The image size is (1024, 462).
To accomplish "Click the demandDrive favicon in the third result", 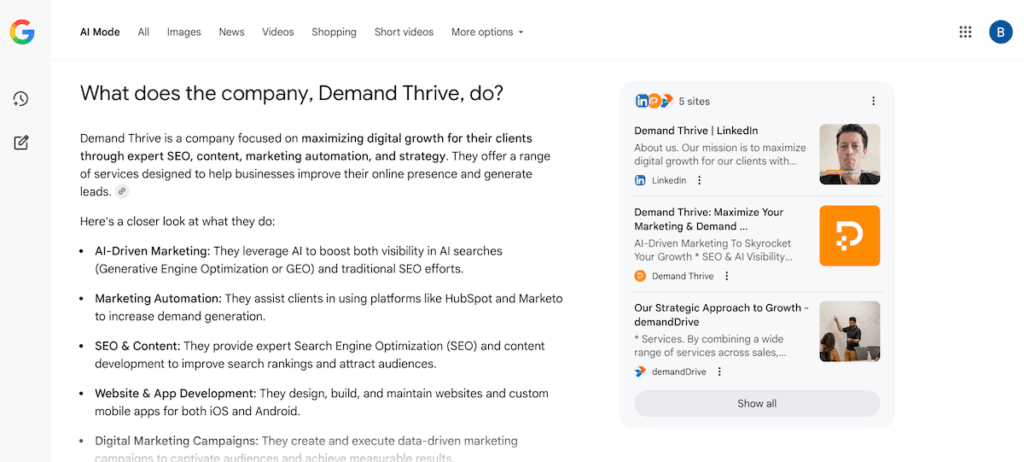I will click(x=640, y=372).
